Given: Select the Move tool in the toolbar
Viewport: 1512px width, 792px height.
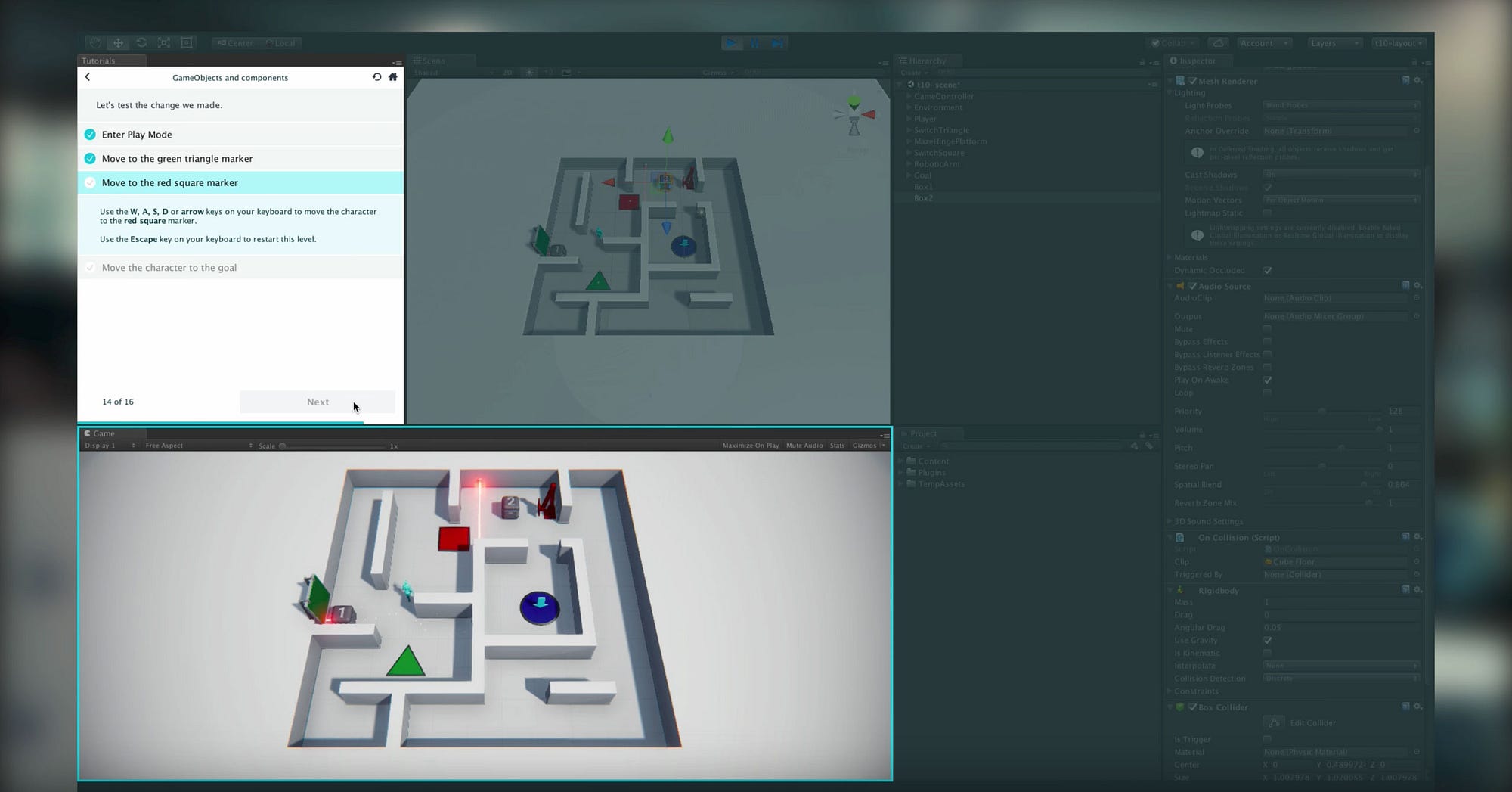Looking at the screenshot, I should click(x=118, y=42).
